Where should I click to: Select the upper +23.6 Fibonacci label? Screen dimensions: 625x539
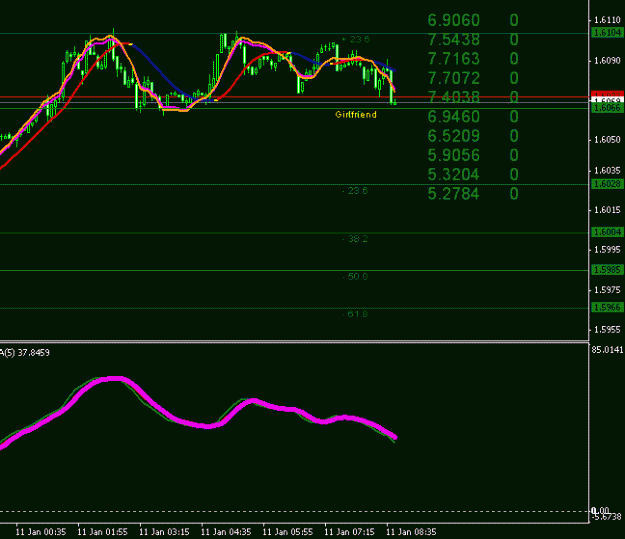point(356,39)
